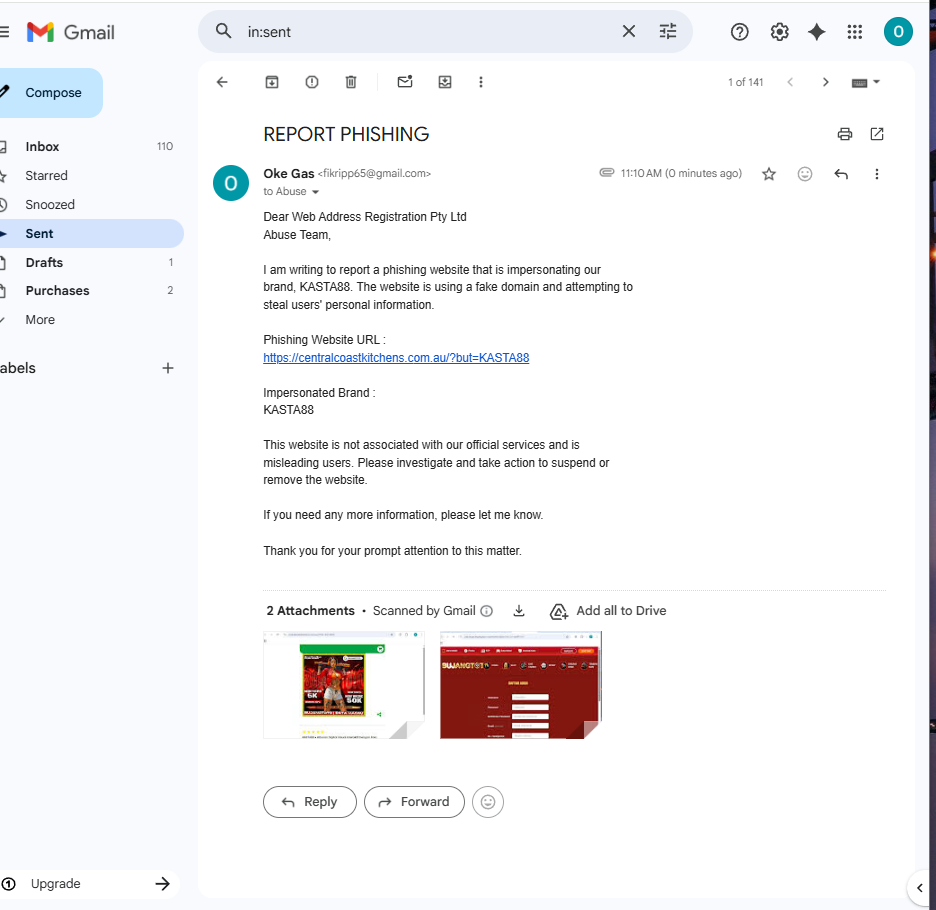Report this email as spam
The height and width of the screenshot is (910, 936).
coord(312,82)
